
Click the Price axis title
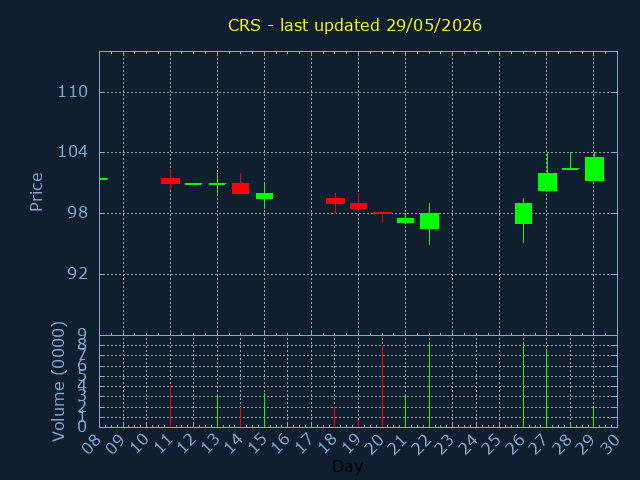[36, 192]
